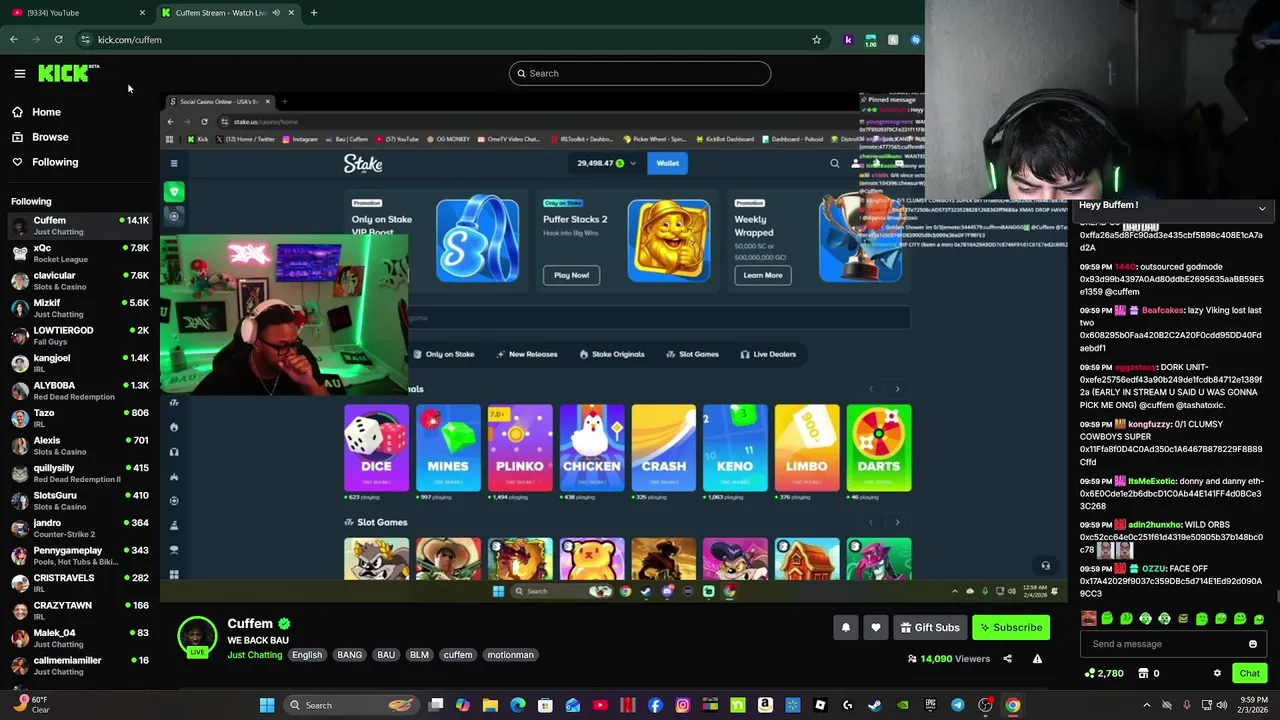Viewport: 1280px width, 720px height.
Task: Subscribe to Cuffem's channel
Action: [1010, 628]
